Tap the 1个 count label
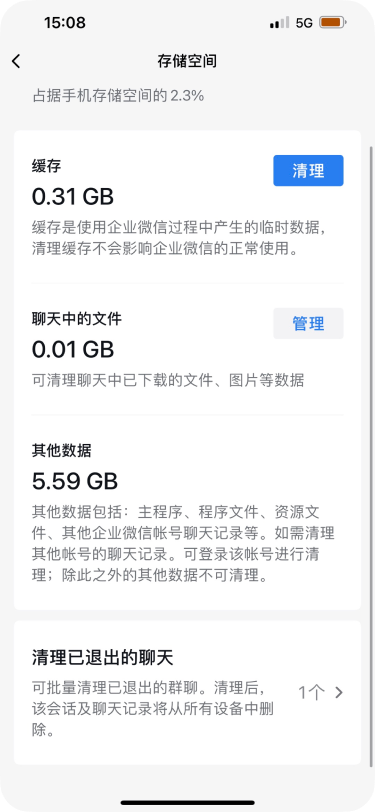375x812 pixels. click(312, 692)
